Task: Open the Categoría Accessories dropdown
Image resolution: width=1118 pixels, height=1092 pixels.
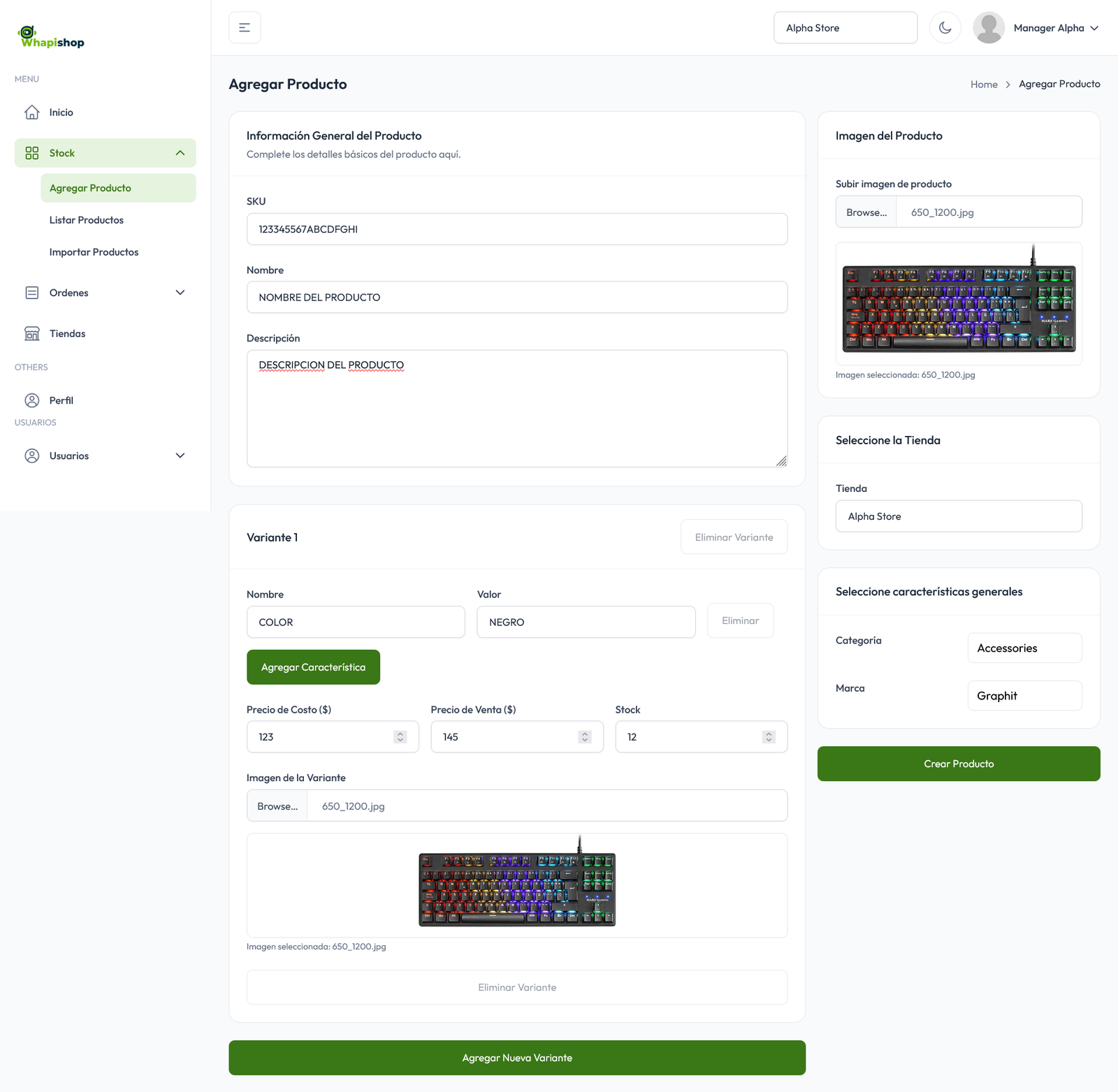Action: tap(1024, 648)
